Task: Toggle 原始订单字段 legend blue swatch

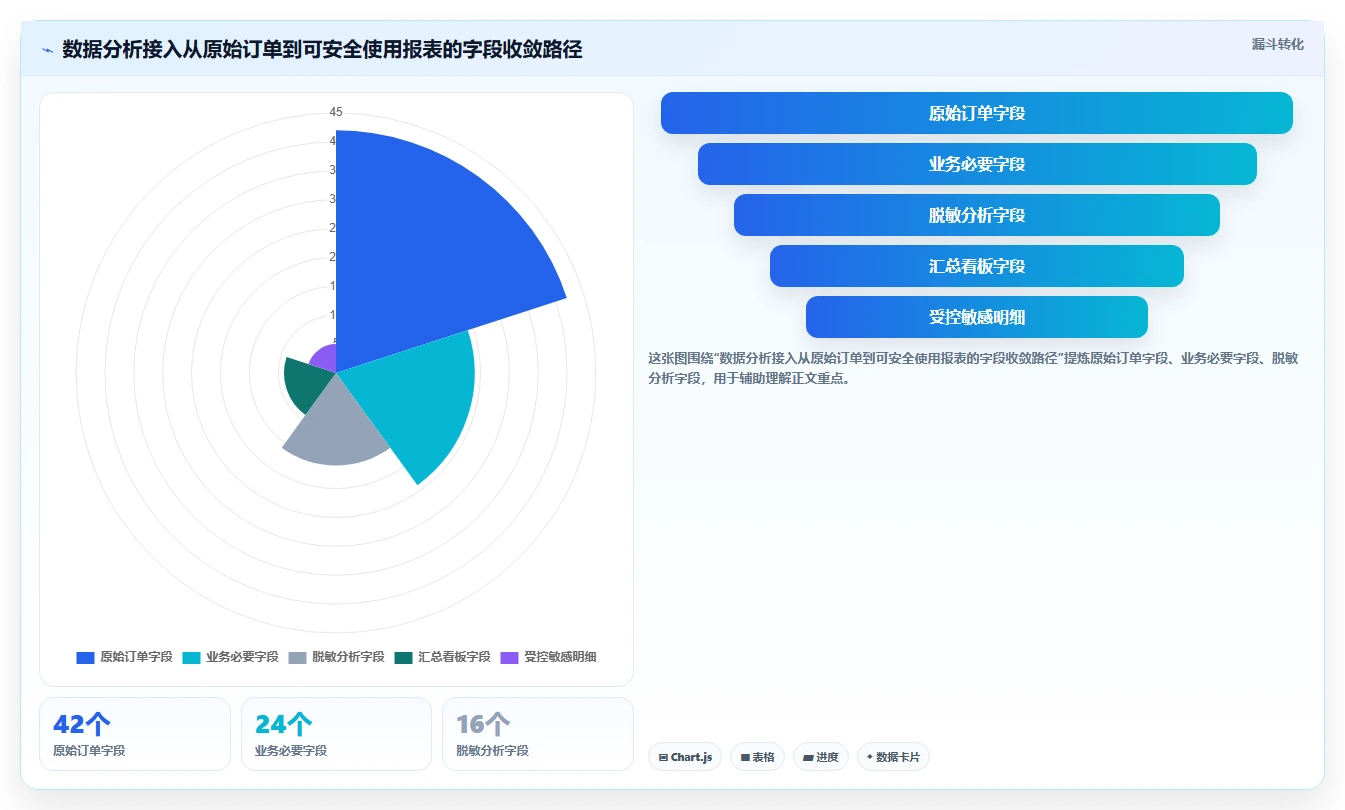Action: [85, 657]
